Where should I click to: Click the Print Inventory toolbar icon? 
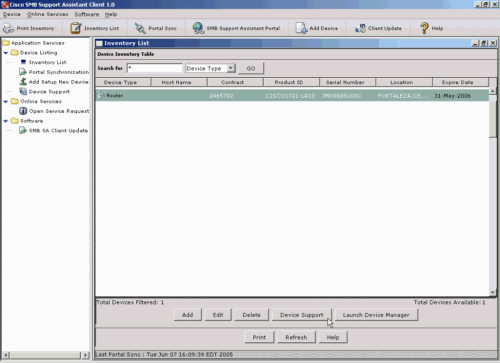pos(8,28)
